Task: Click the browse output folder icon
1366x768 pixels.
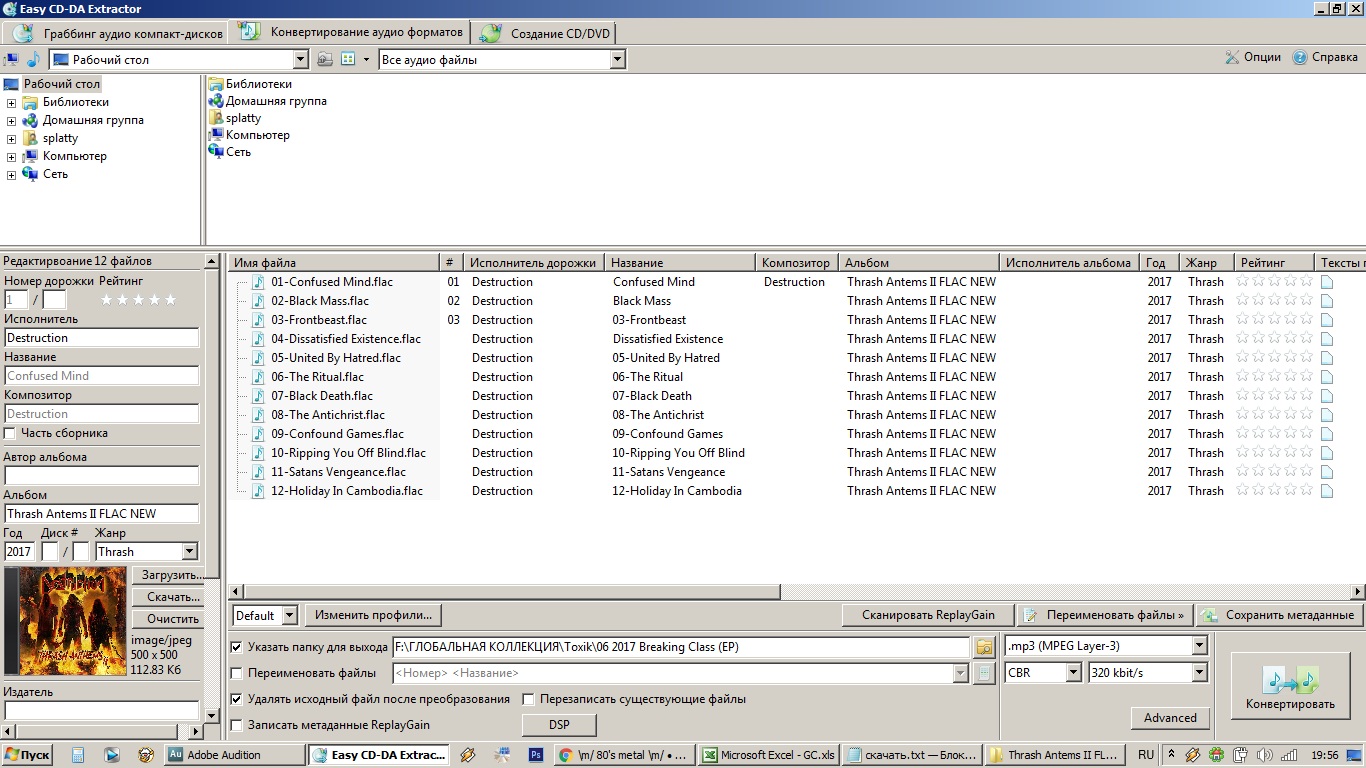Action: (984, 647)
